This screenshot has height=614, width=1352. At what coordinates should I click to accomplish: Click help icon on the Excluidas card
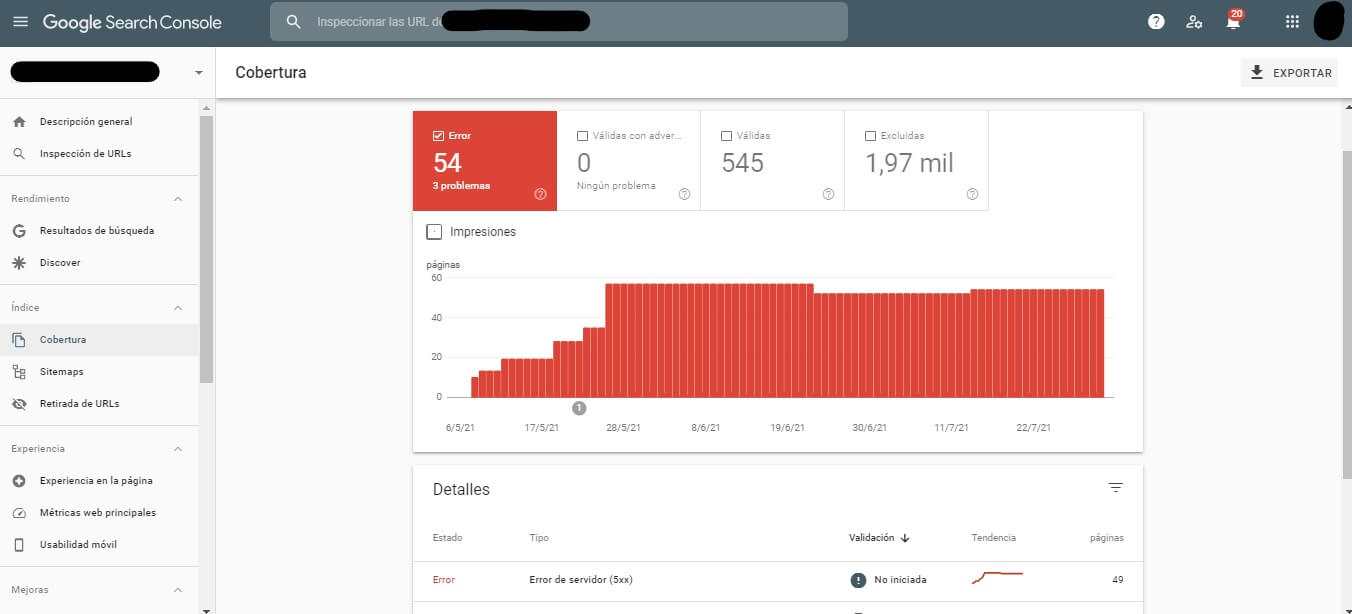(972, 194)
